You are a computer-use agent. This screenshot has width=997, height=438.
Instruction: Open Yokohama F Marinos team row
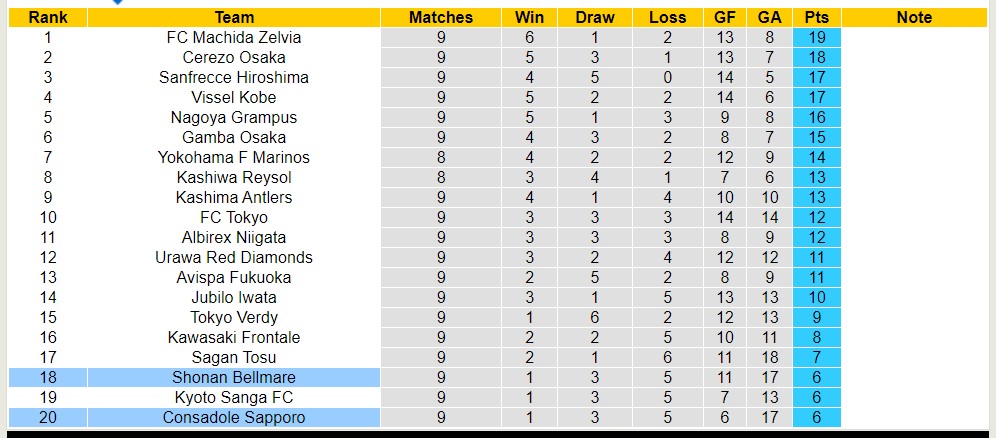pos(234,157)
